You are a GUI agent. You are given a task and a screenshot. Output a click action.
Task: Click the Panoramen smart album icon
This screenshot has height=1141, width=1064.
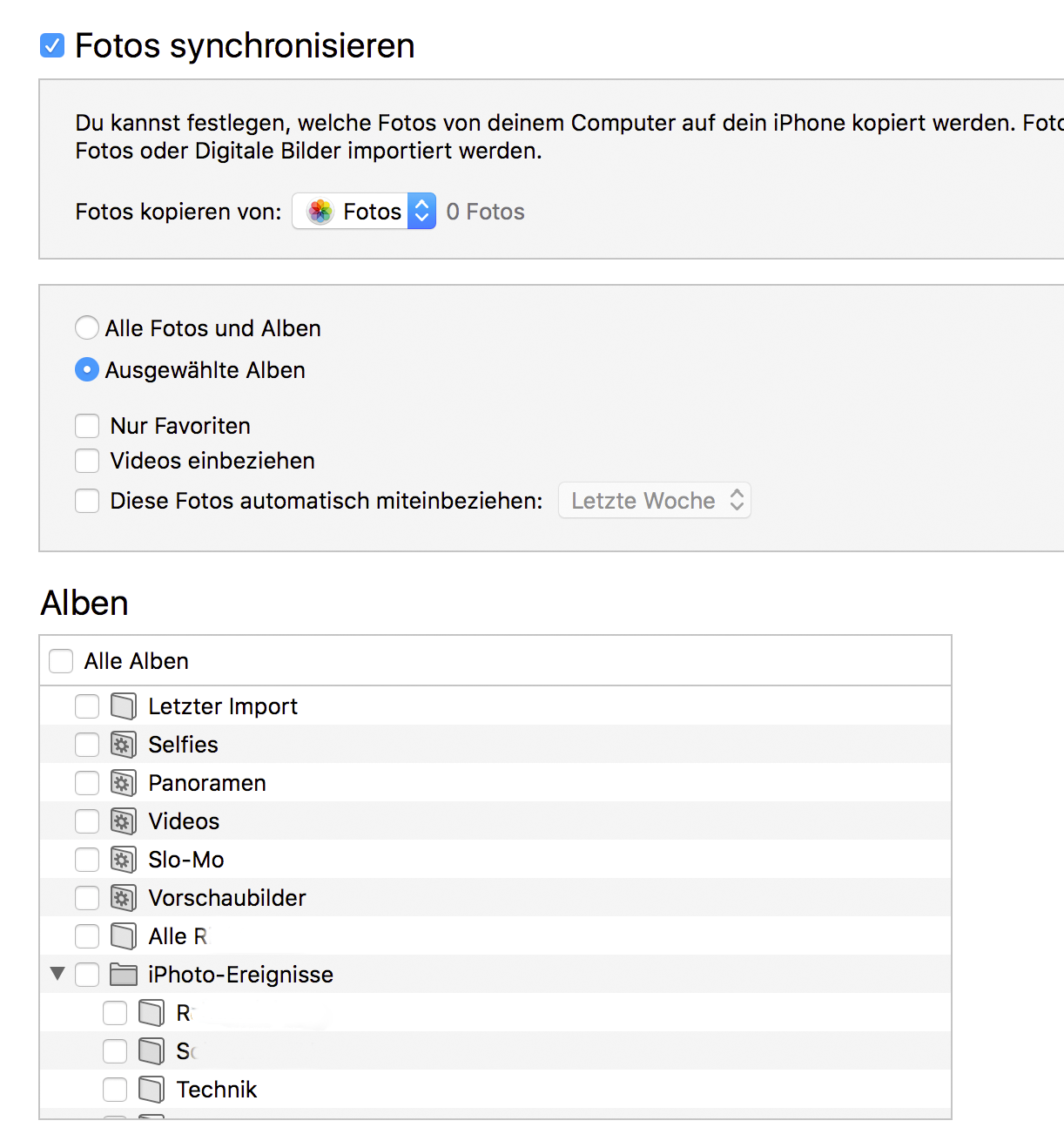123,783
